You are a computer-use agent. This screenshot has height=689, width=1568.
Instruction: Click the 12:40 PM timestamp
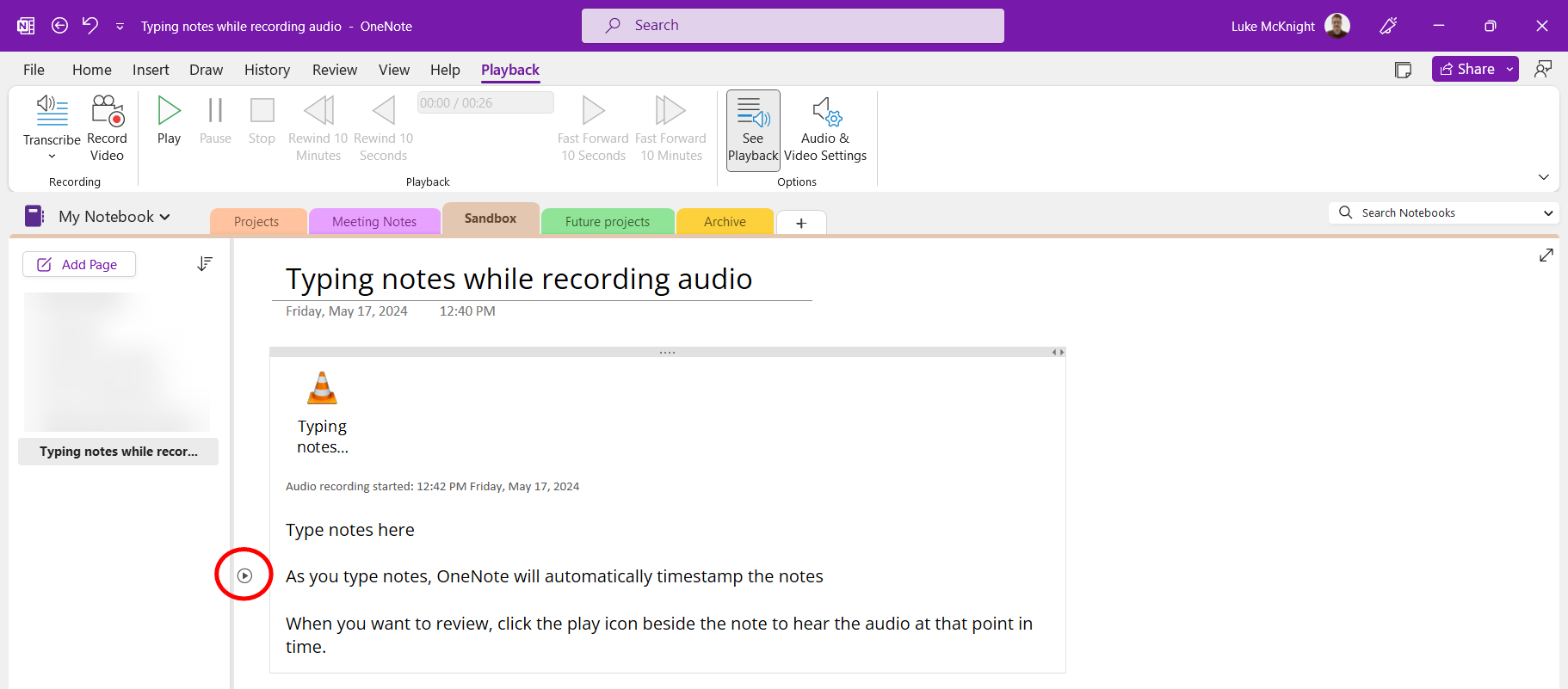point(467,311)
